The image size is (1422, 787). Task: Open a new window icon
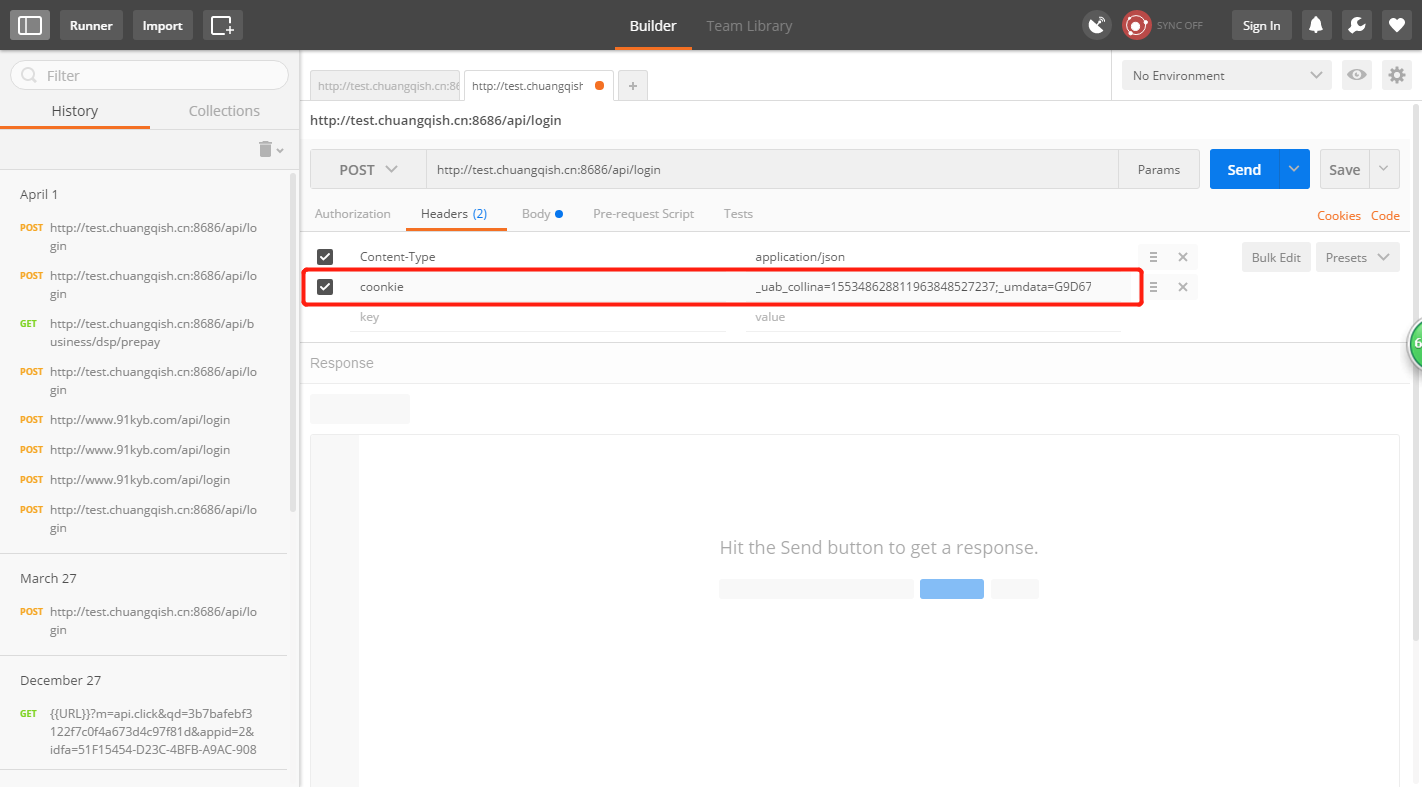222,25
